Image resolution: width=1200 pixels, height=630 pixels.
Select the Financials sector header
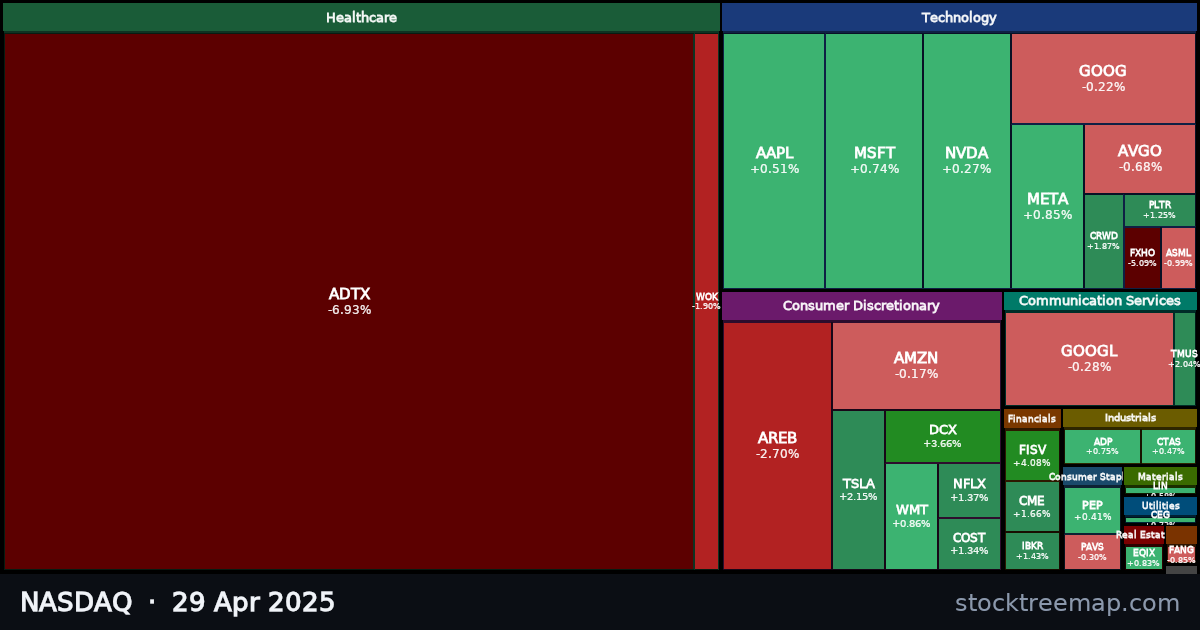[x=1032, y=419]
